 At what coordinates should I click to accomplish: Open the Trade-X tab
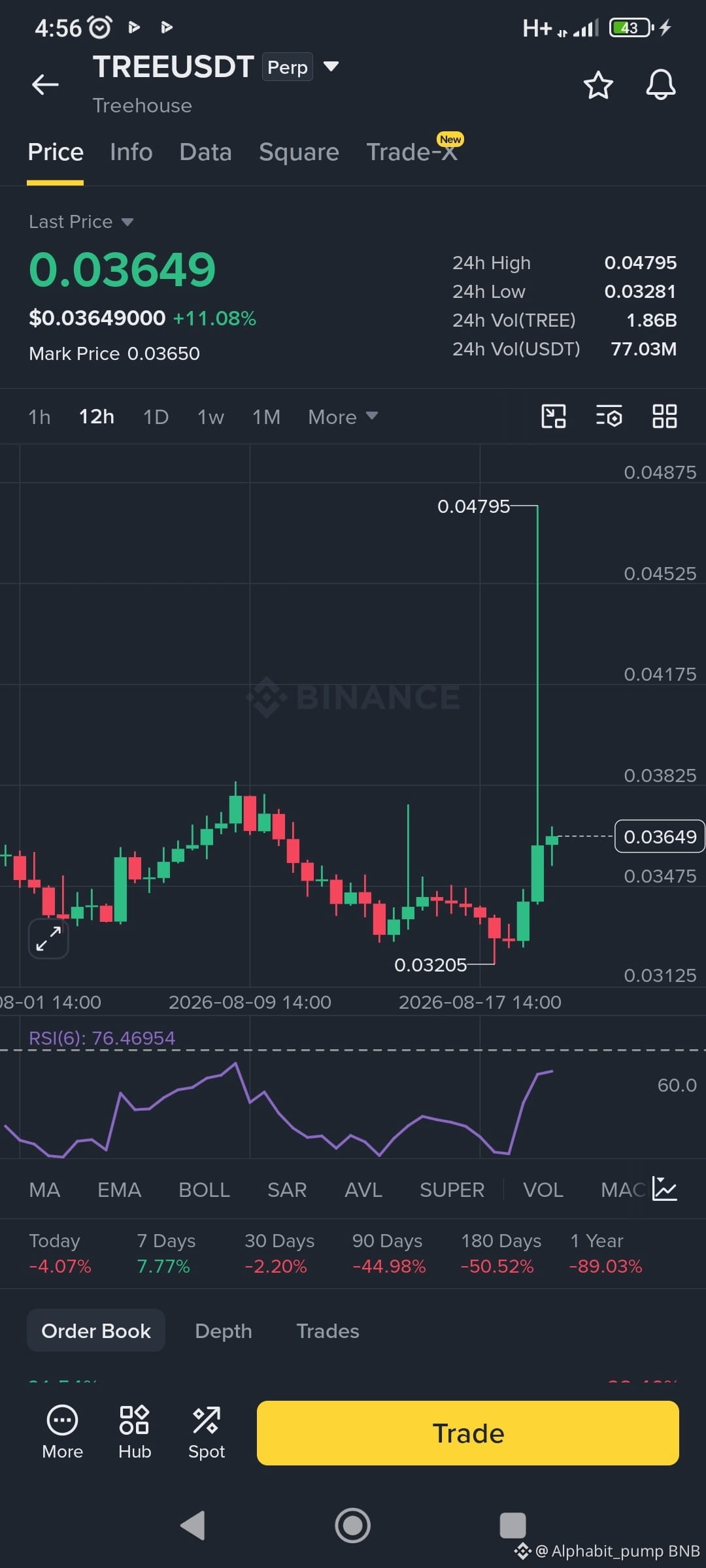tap(412, 152)
